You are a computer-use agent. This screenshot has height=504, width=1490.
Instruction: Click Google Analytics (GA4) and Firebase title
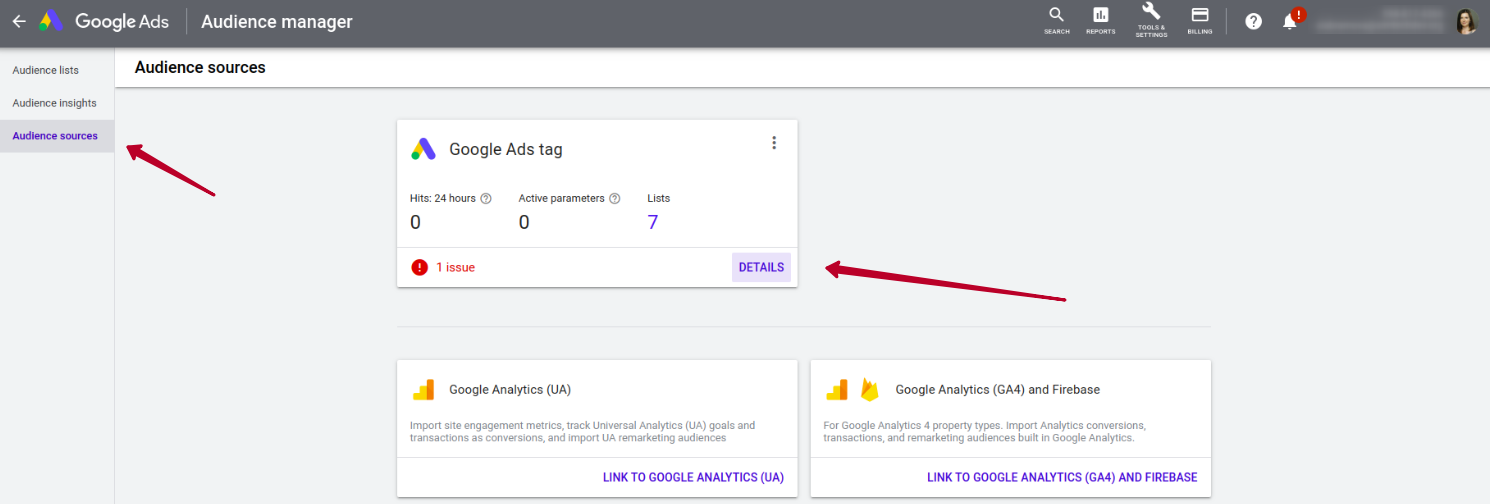[998, 389]
